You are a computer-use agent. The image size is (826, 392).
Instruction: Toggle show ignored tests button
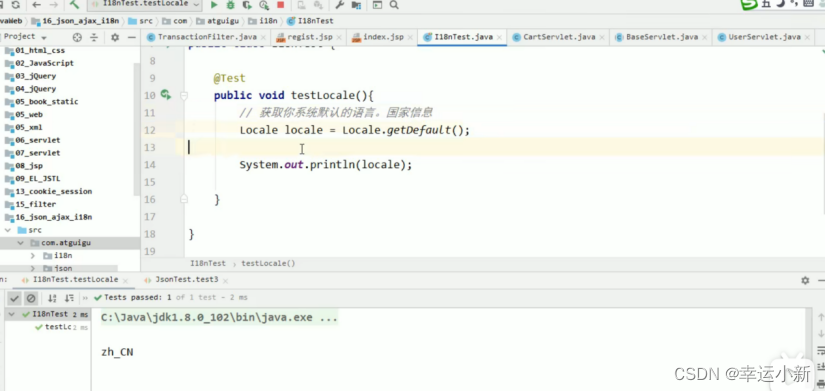(31, 298)
